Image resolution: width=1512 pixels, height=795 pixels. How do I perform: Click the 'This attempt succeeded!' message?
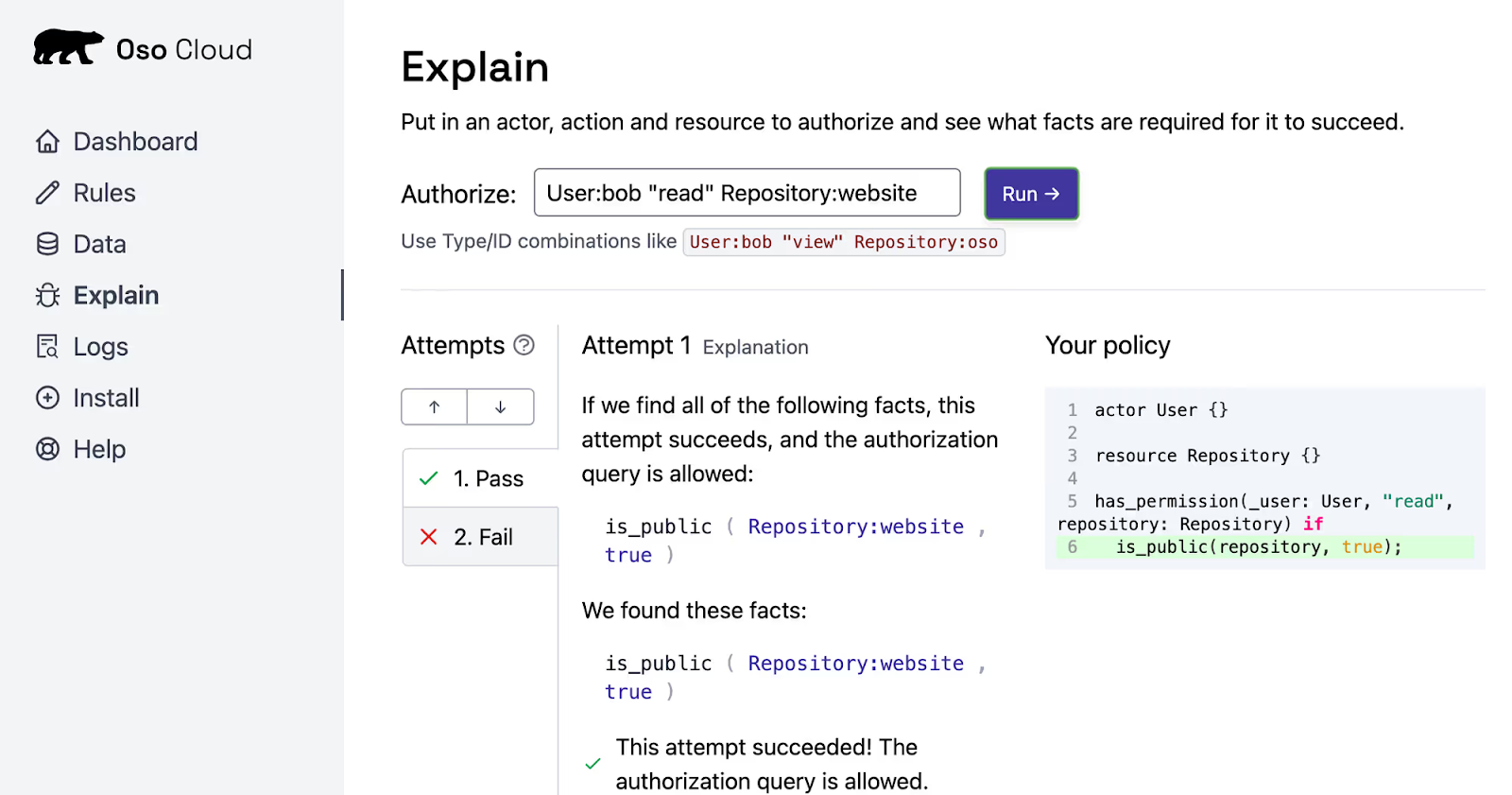tap(771, 764)
